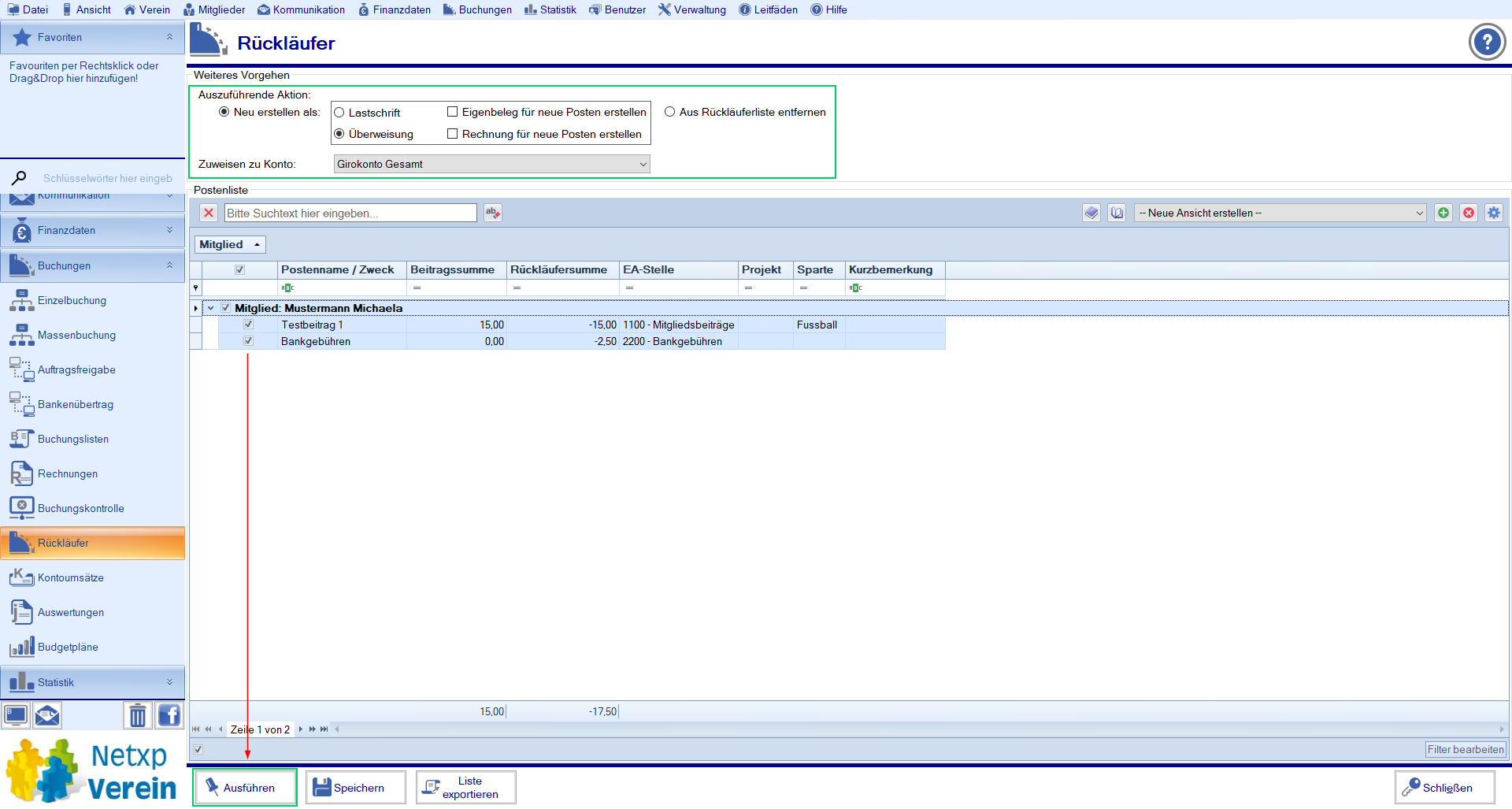This screenshot has width=1512, height=809.
Task: Open Kontoumsätze from the sidebar
Action: click(x=70, y=577)
